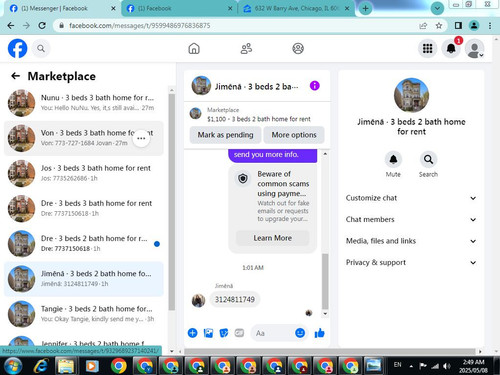Open the three-dot menu on Von conversation
Screen dimensions: 500x375
tap(141, 138)
